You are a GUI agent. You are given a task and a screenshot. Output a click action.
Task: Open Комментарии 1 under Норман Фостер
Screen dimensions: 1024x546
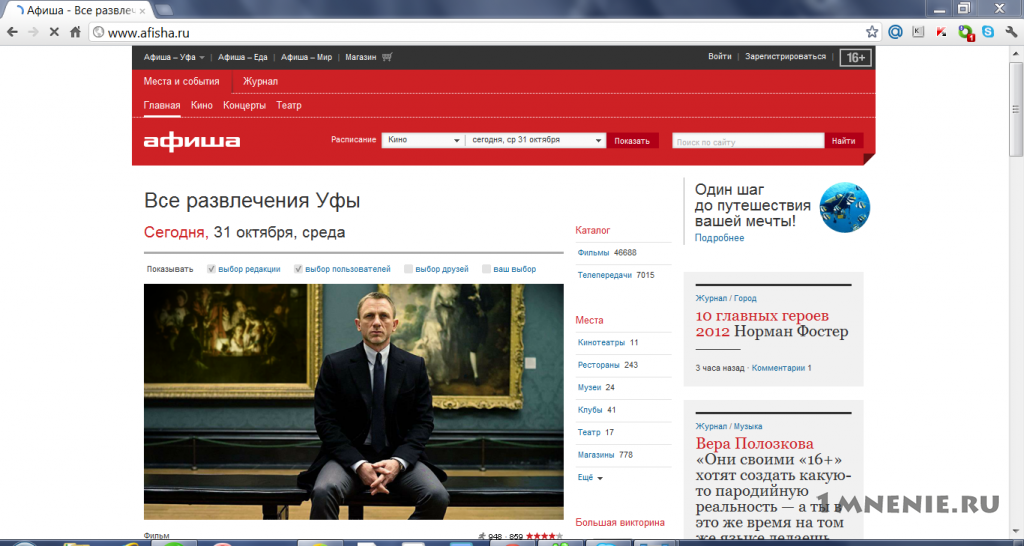(782, 368)
